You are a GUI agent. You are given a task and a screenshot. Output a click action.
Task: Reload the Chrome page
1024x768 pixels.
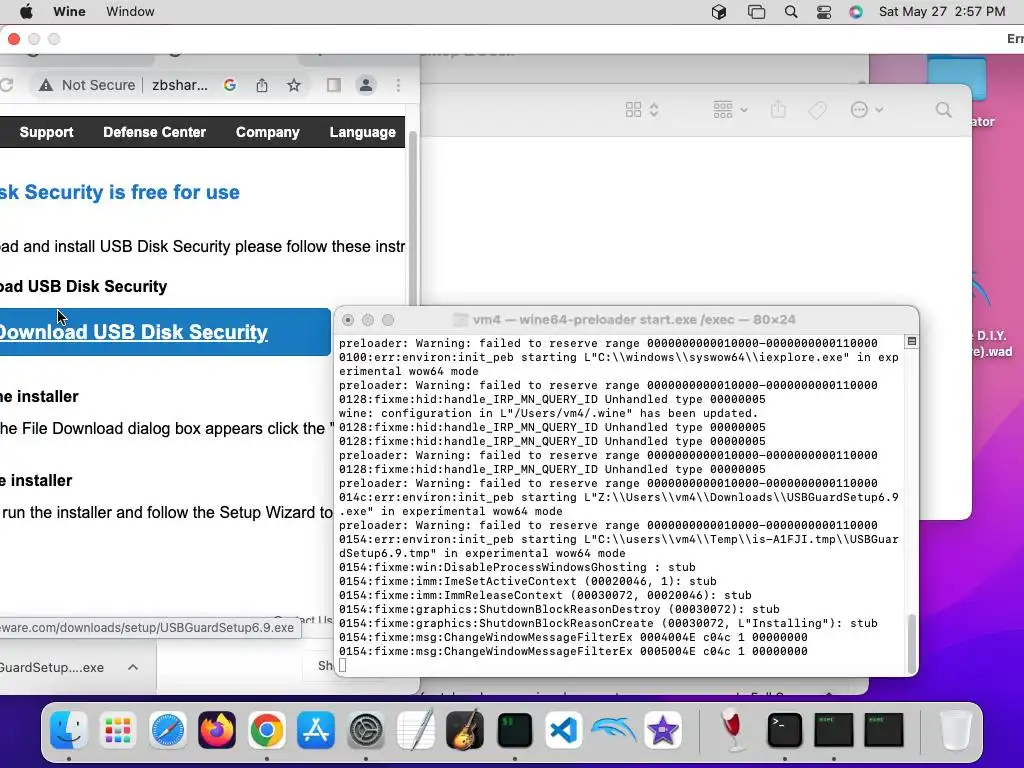pos(7,86)
